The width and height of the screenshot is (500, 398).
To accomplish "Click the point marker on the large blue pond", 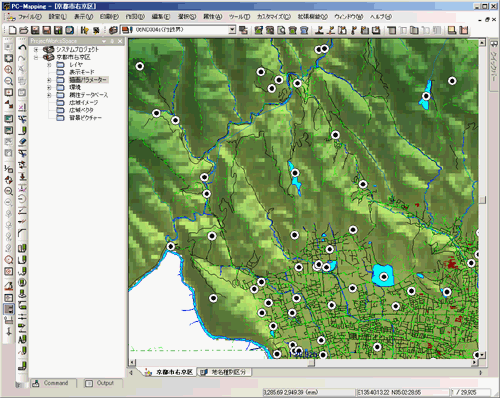I will [x=384, y=276].
